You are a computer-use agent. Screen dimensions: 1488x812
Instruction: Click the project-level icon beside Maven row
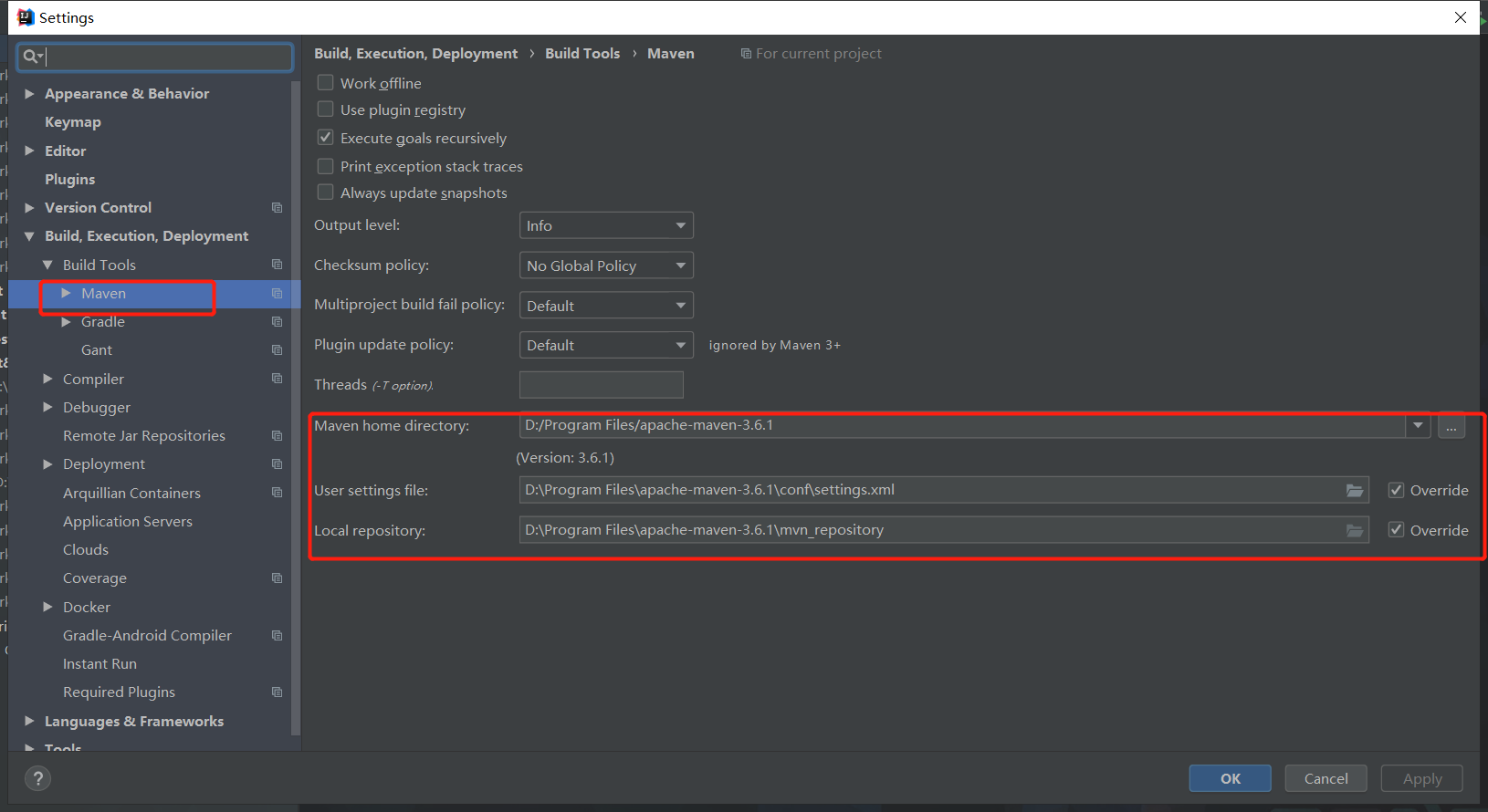tap(278, 294)
